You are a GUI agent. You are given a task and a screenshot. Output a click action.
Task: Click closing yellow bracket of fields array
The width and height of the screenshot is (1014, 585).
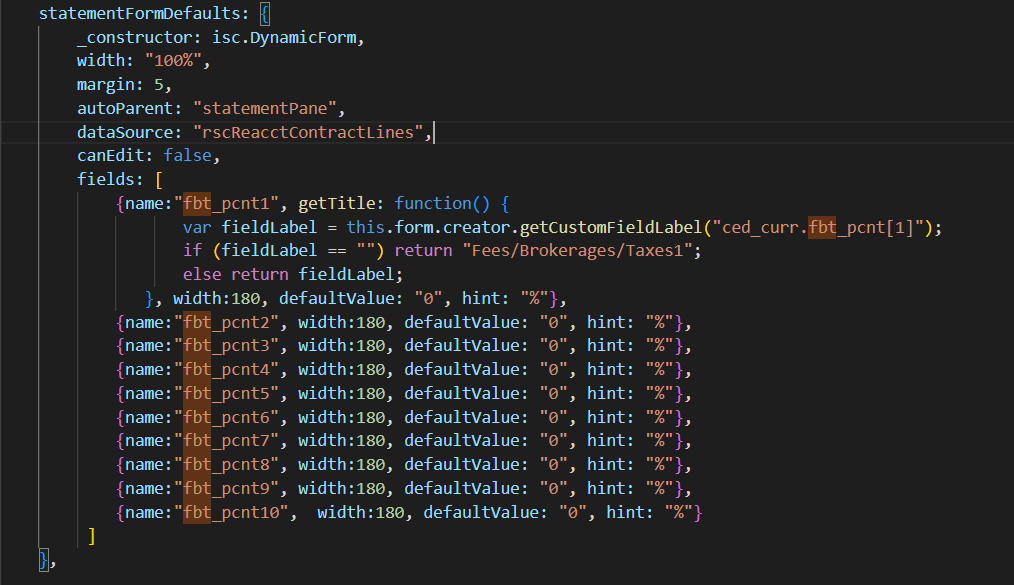pyautogui.click(x=92, y=536)
